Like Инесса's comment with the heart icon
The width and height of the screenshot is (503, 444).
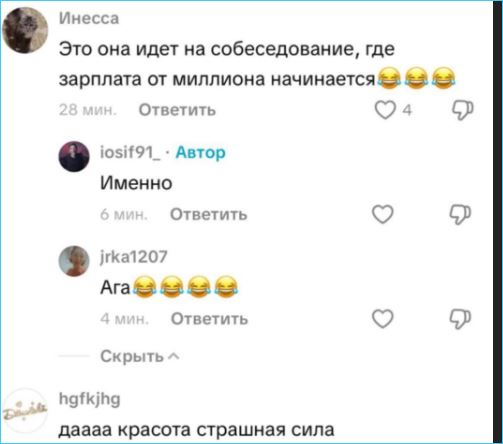(385, 110)
